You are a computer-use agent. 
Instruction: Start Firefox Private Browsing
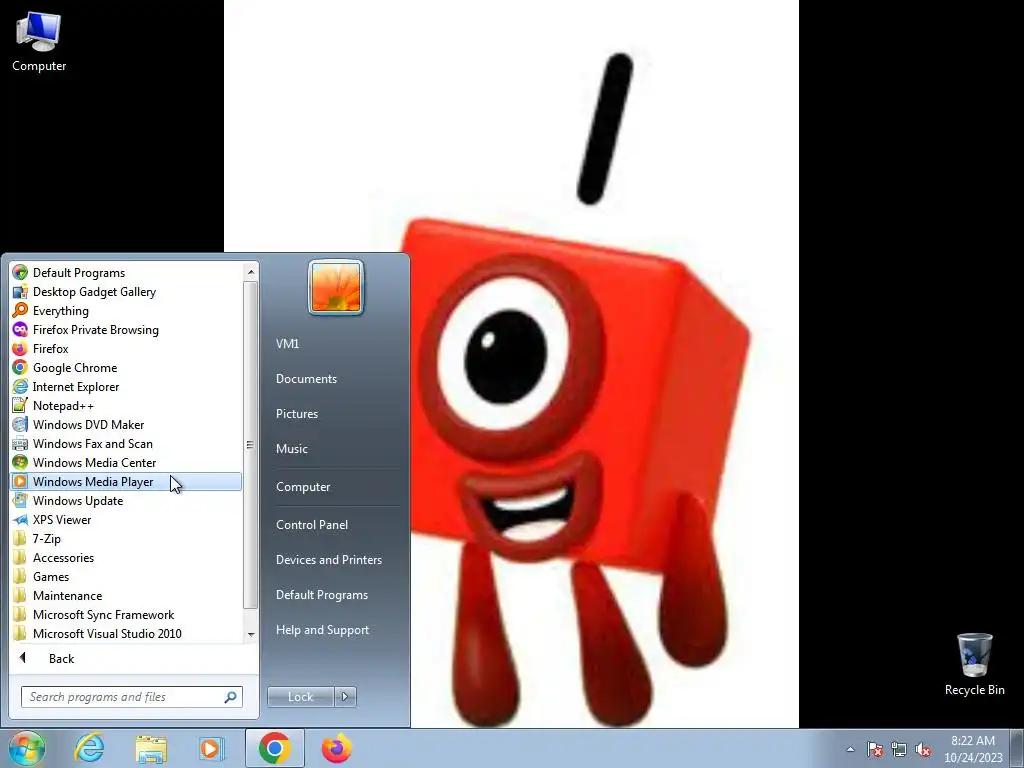point(126,330)
